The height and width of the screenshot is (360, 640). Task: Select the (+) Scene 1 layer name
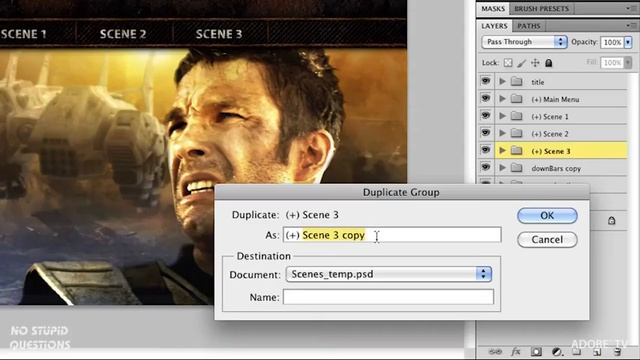pyautogui.click(x=550, y=117)
